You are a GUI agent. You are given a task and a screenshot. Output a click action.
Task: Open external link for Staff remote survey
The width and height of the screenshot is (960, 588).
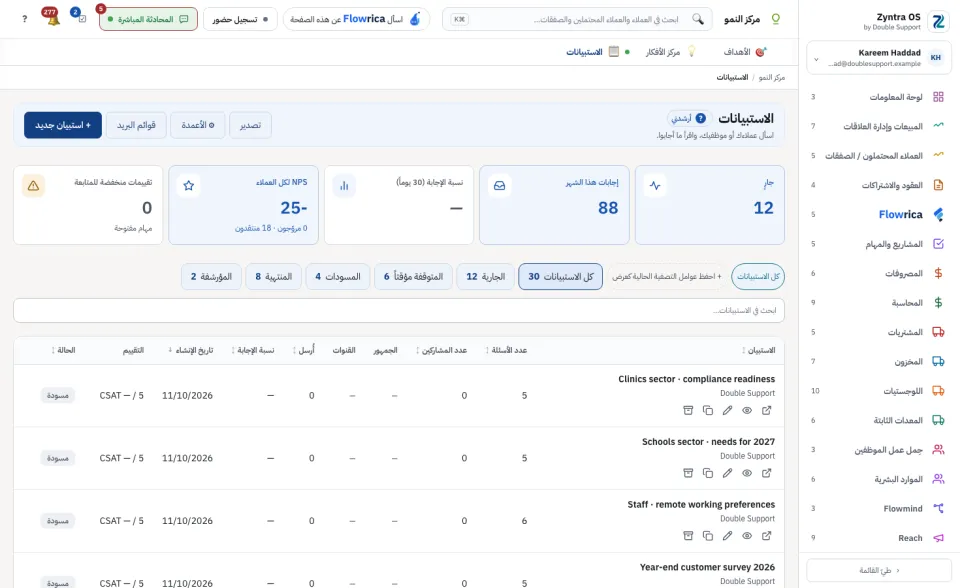(767, 535)
